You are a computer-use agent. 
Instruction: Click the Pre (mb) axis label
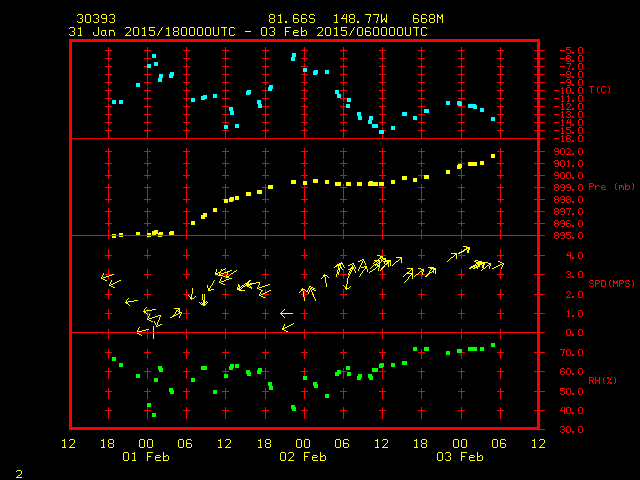tap(611, 187)
